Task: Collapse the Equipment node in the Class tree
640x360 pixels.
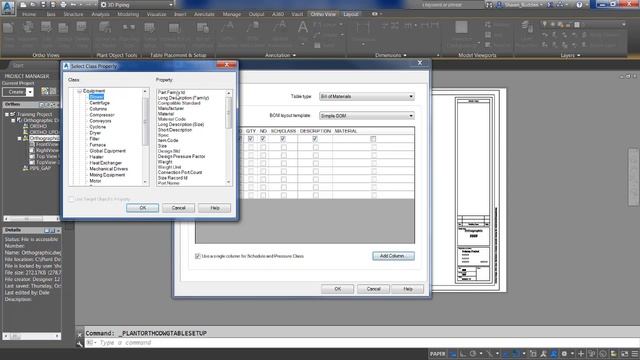Action: point(80,91)
